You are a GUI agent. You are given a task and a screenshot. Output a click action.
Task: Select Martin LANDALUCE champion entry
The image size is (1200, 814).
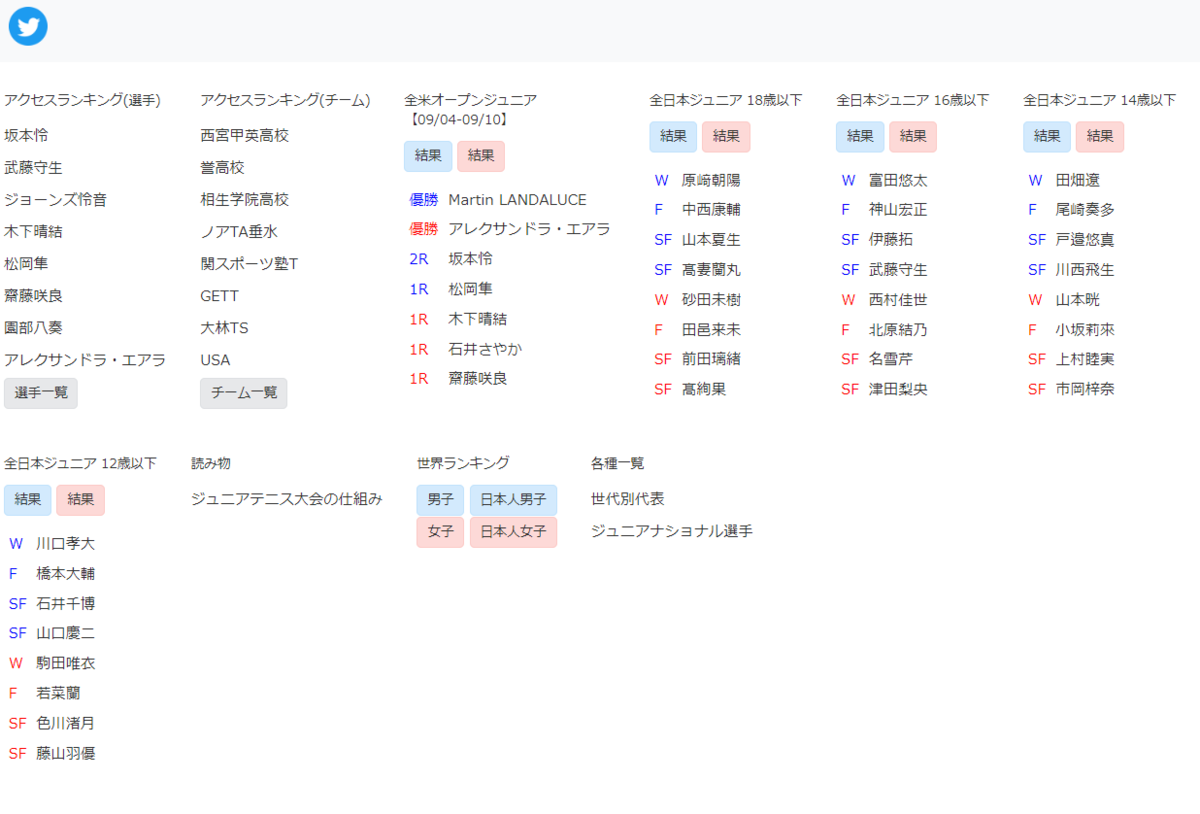pyautogui.click(x=517, y=200)
